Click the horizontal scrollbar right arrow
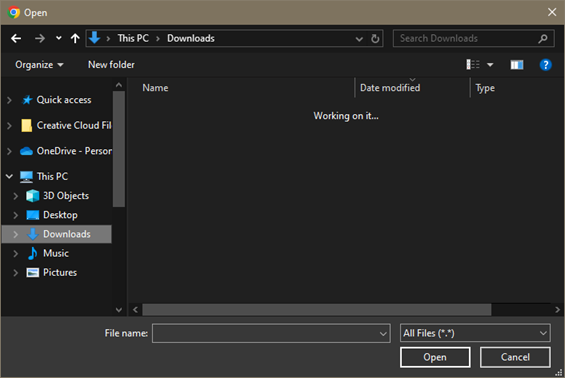The width and height of the screenshot is (565, 378). [557, 310]
